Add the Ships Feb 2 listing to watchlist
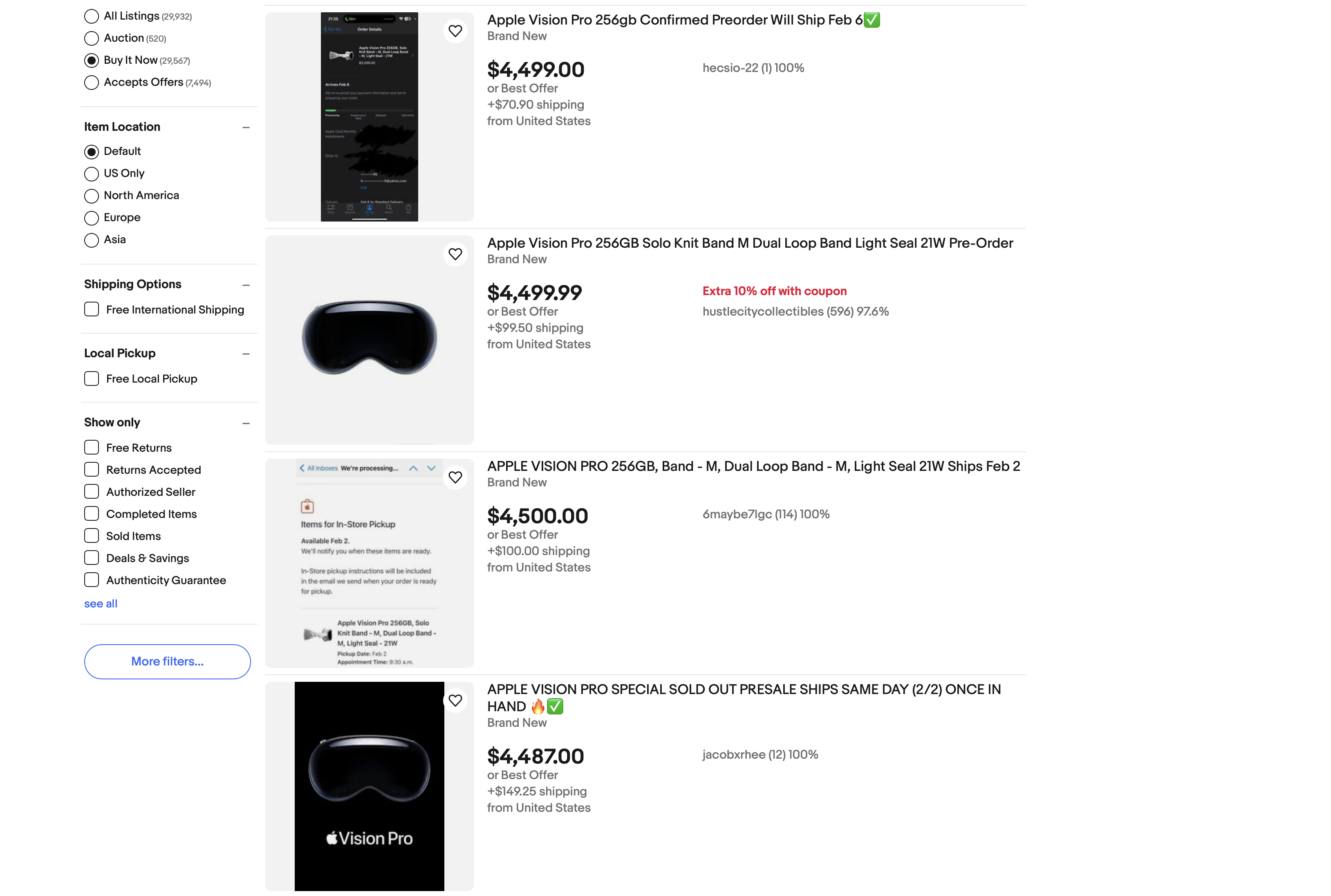 [455, 477]
